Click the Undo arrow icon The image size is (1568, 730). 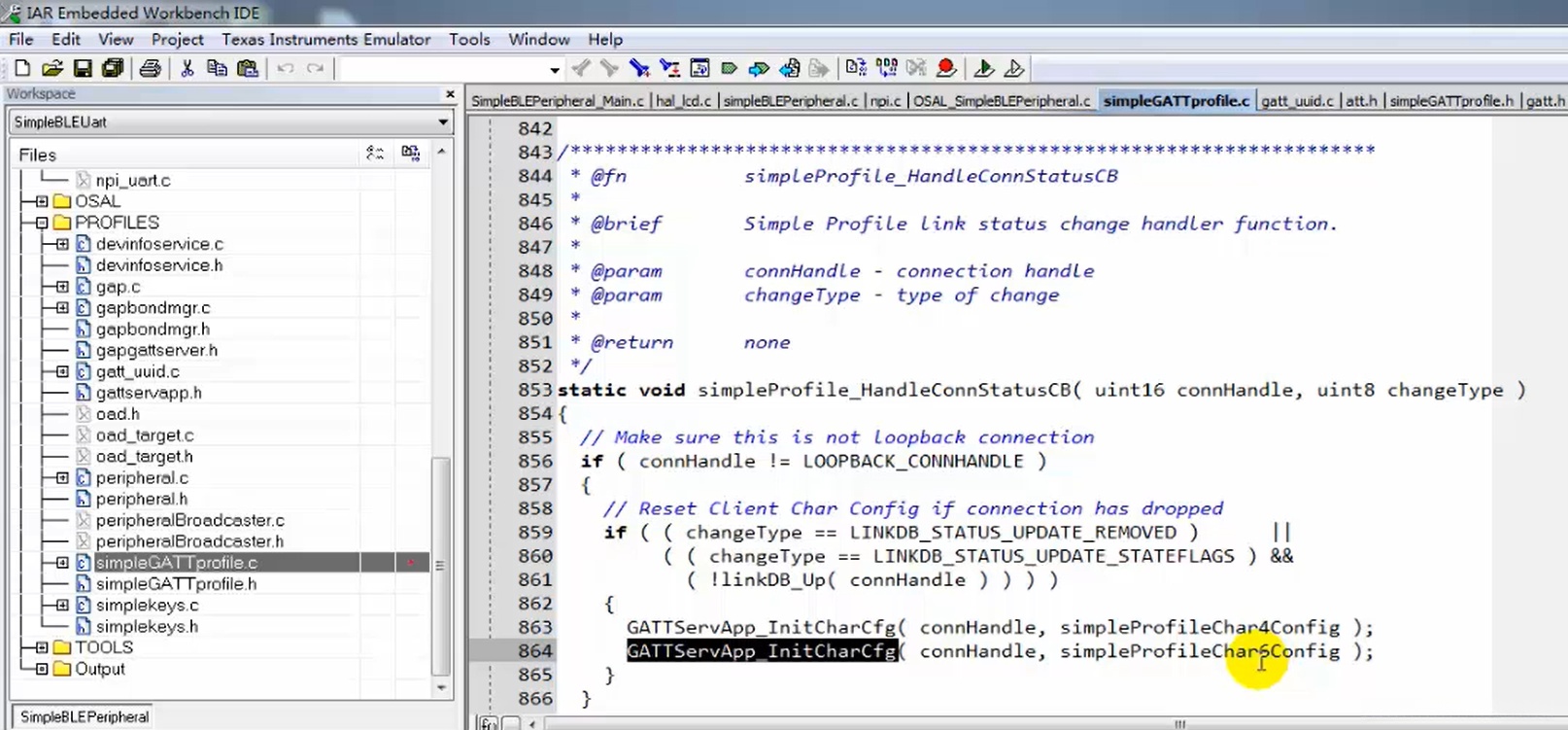(285, 68)
